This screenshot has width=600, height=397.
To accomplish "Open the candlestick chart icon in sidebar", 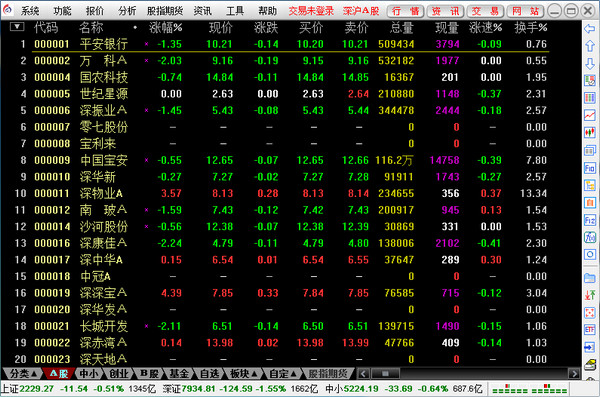I will click(590, 132).
